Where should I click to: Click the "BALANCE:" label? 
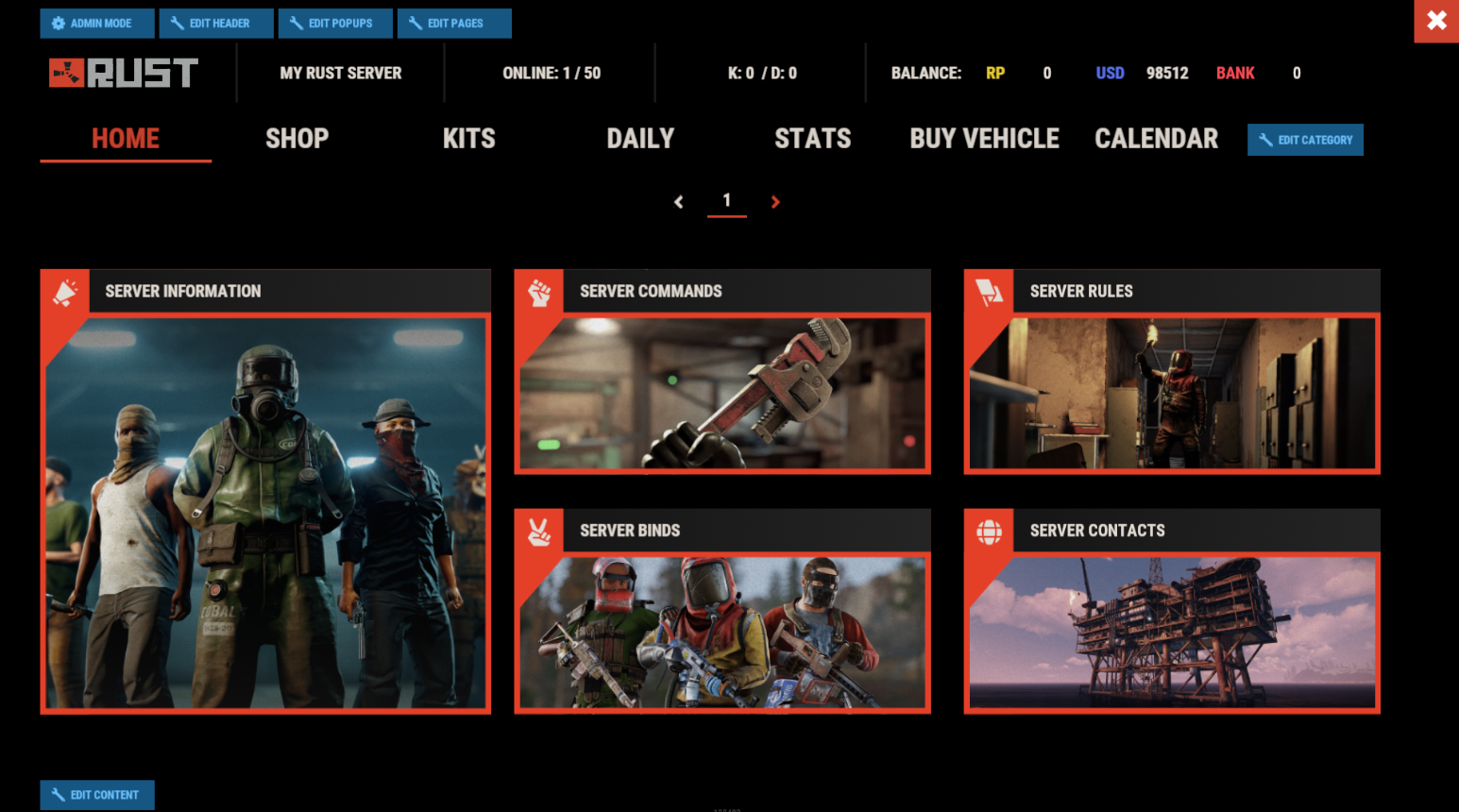tap(926, 73)
